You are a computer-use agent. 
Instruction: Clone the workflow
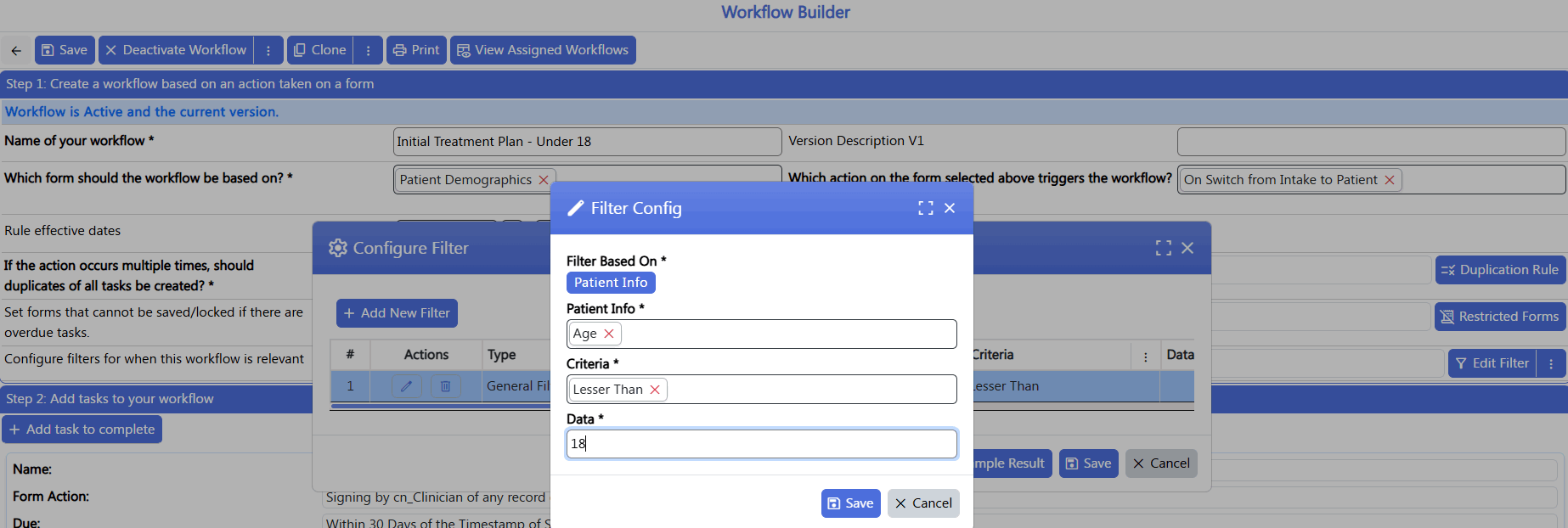(x=320, y=50)
